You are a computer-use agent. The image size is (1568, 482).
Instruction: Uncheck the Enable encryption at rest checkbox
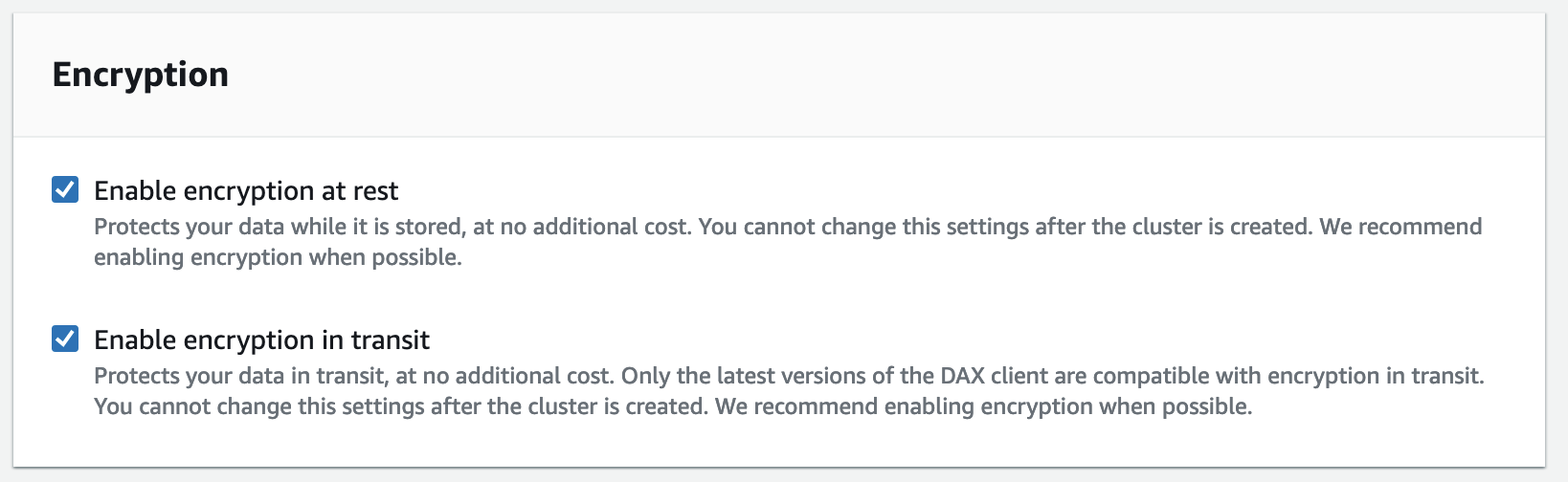65,189
